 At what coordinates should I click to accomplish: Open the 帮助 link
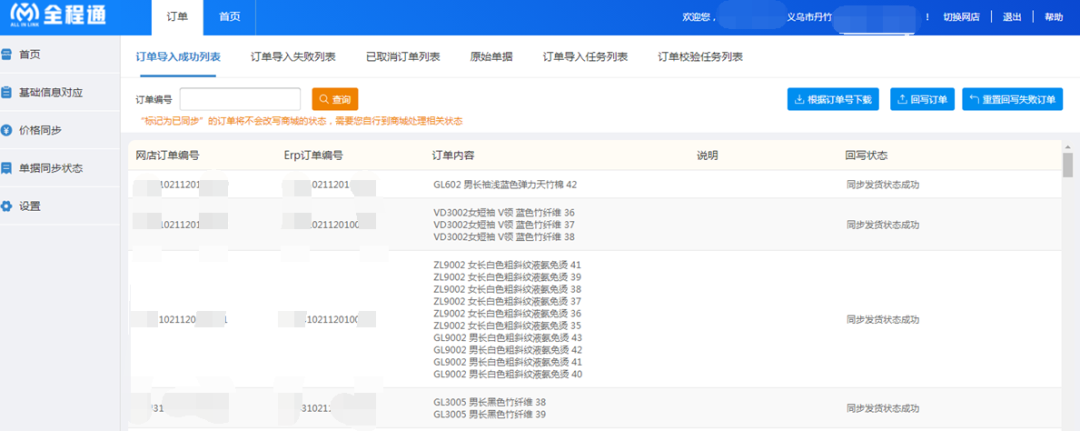[1054, 17]
